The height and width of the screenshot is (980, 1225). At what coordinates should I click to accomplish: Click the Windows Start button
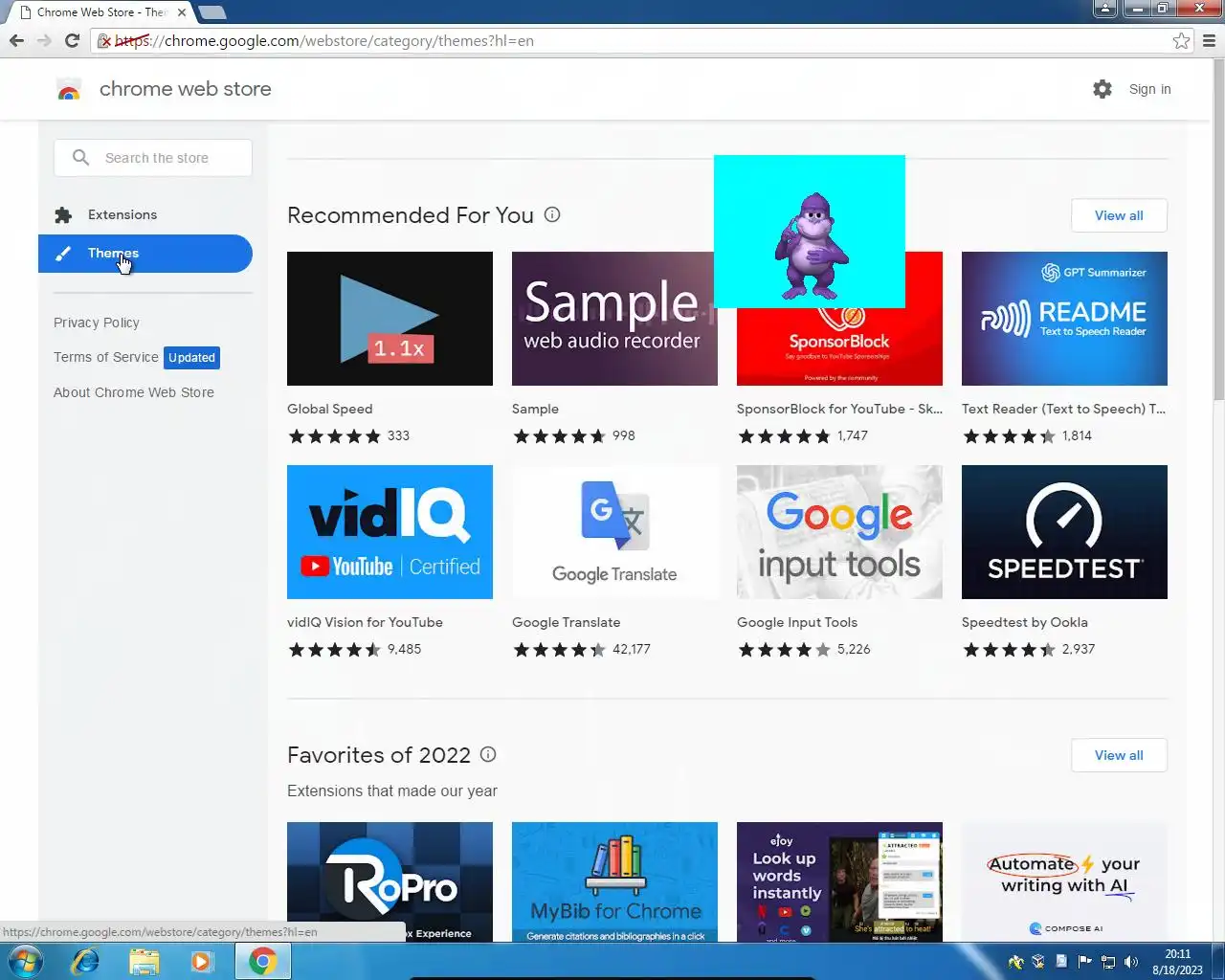point(25,961)
